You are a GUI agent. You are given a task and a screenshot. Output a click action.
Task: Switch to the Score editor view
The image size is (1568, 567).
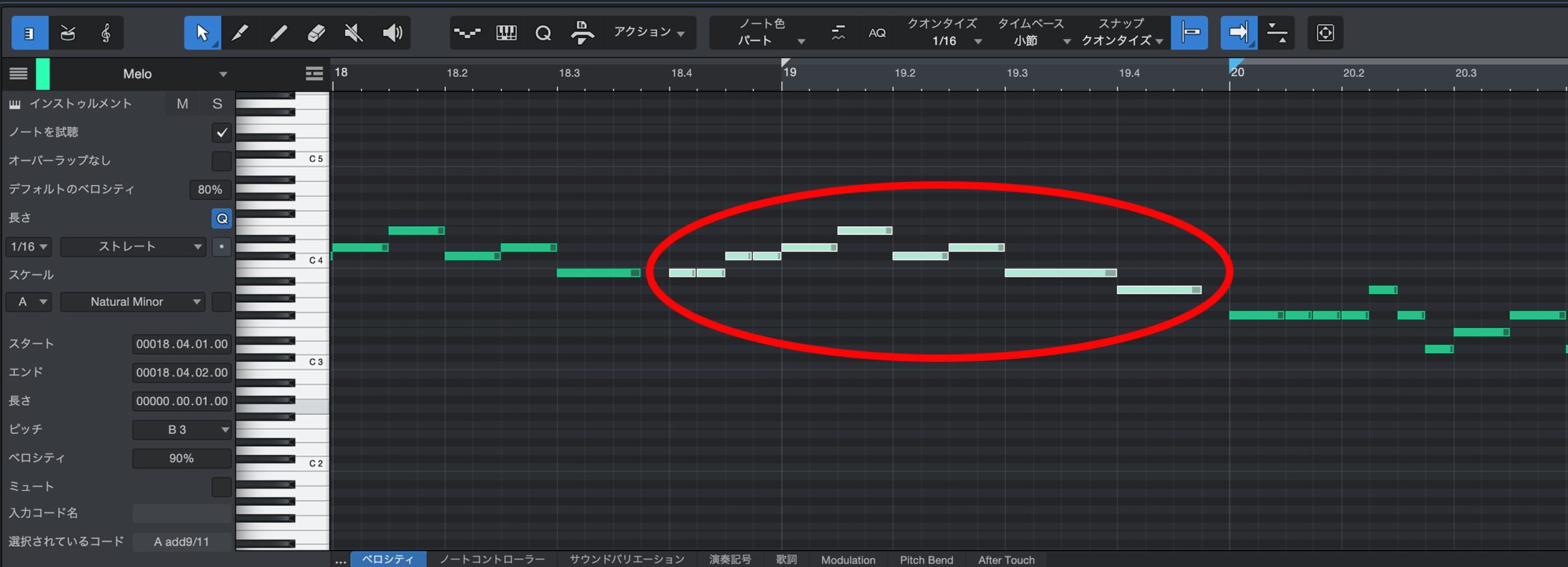click(106, 33)
